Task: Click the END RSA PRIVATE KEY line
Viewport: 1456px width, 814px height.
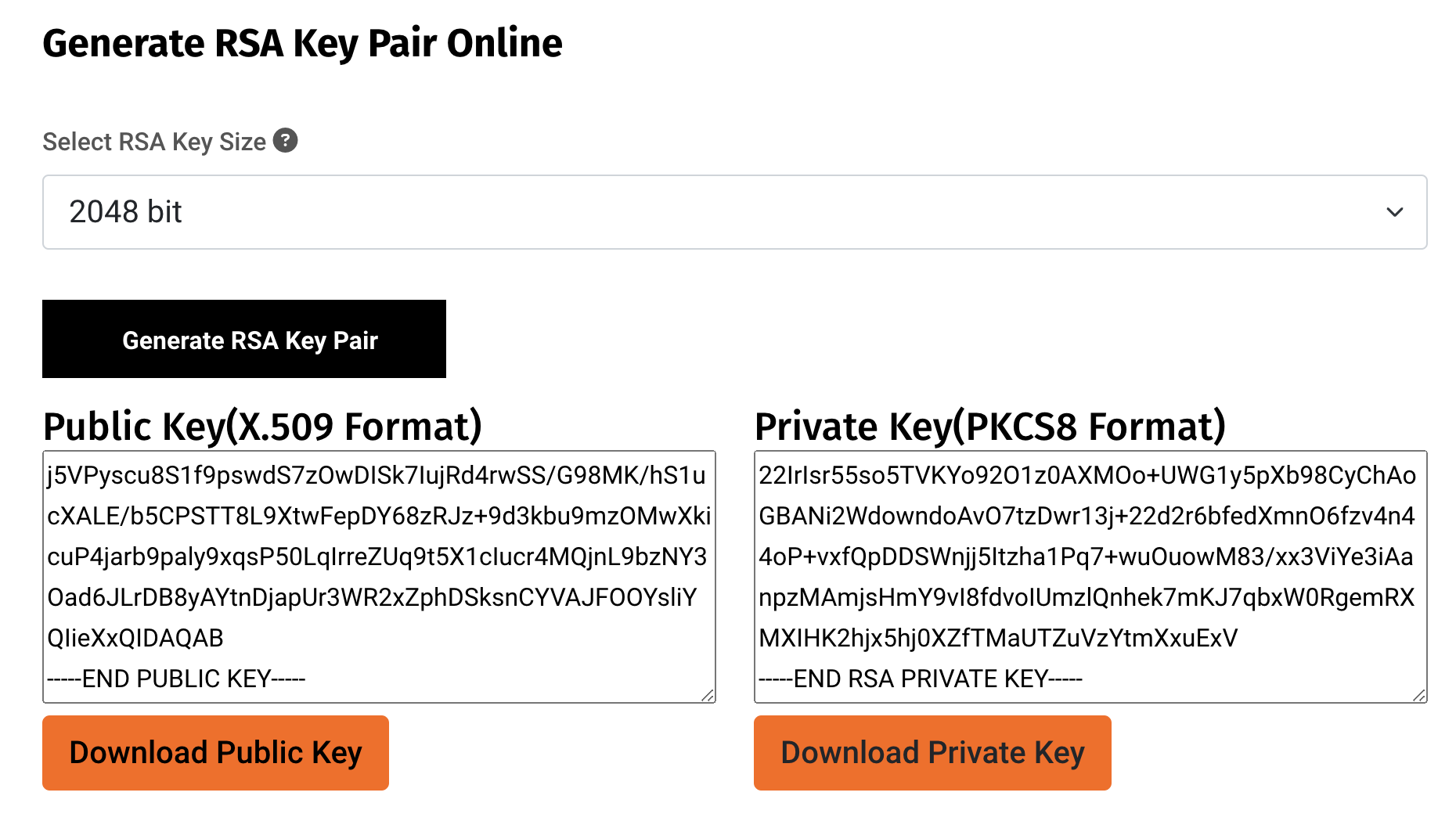Action: [921, 679]
